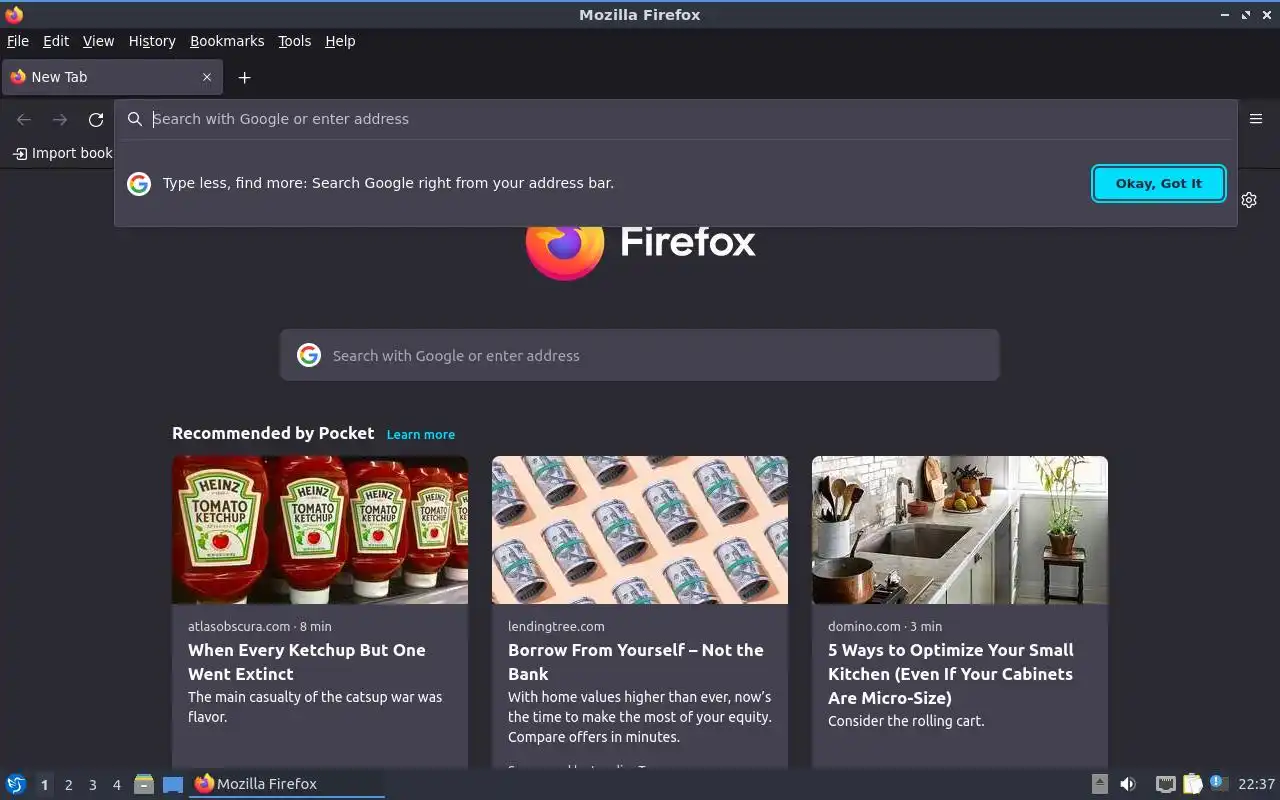Image resolution: width=1280 pixels, height=800 pixels.
Task: Click the magnifier icon in address bar
Action: [x=135, y=119]
